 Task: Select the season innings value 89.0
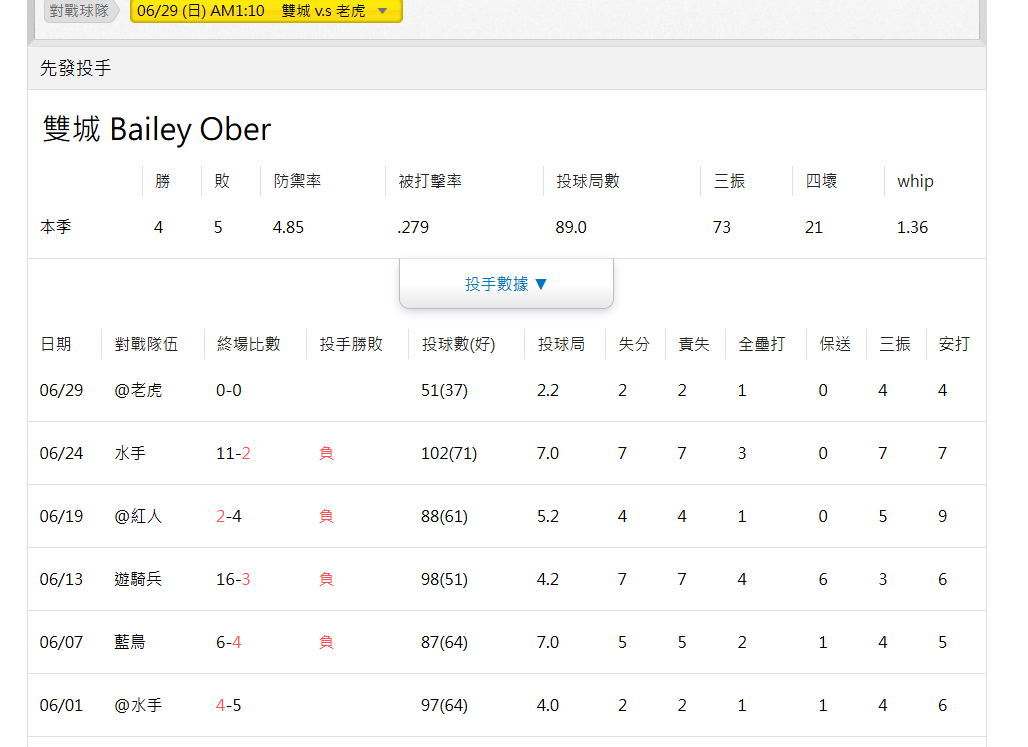pos(571,228)
